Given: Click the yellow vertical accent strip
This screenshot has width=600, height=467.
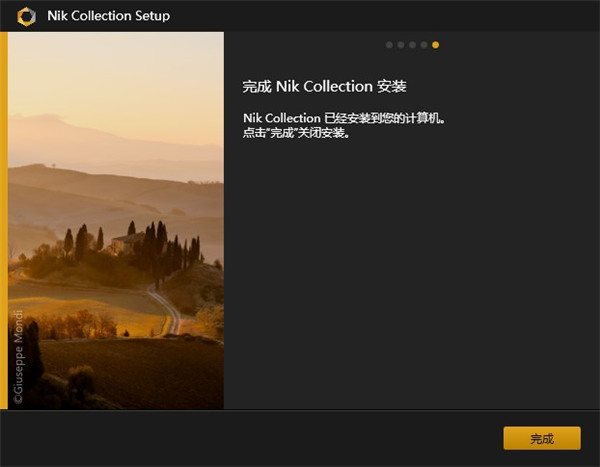Looking at the screenshot, I should pyautogui.click(x=4, y=220).
